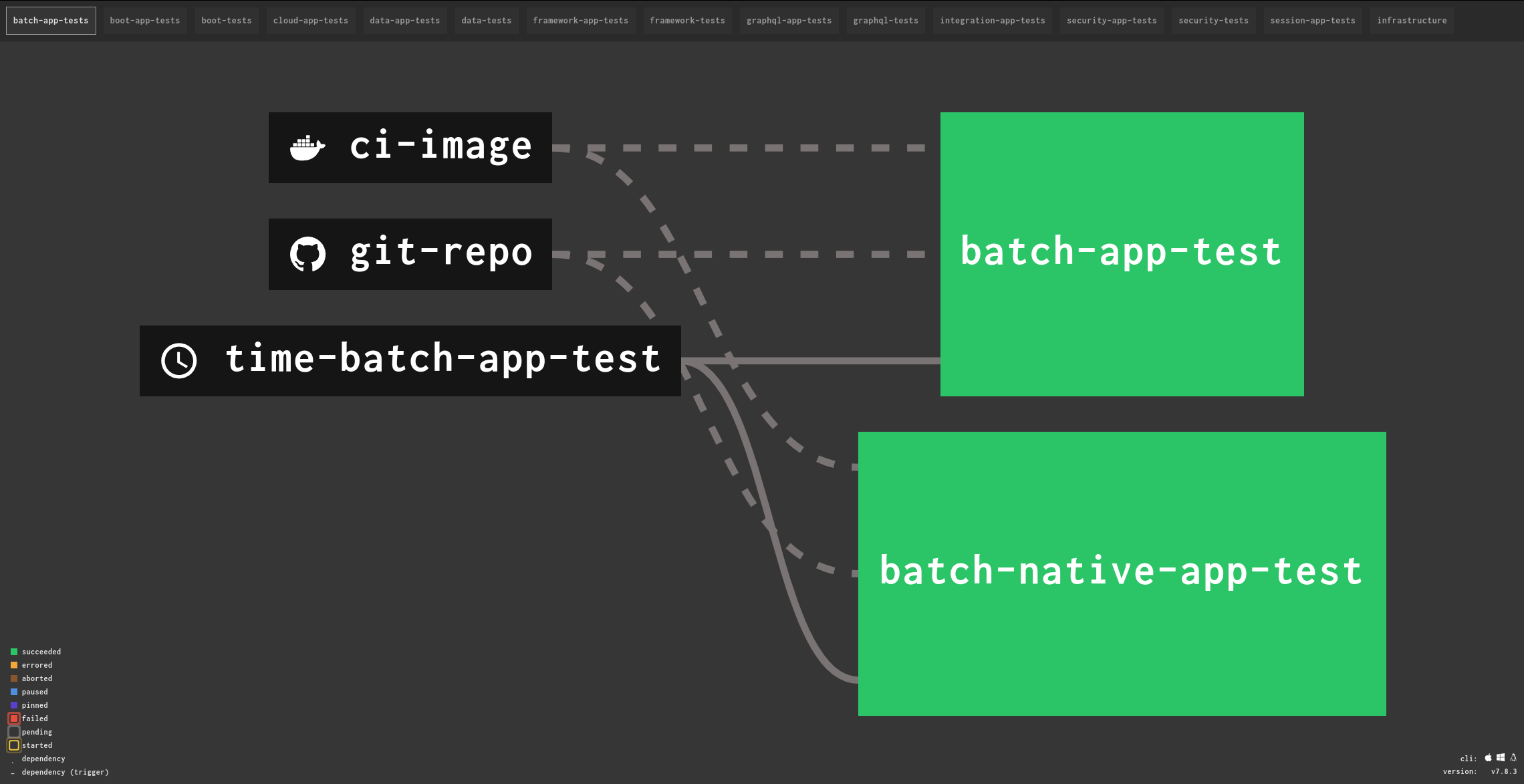Viewport: 1524px width, 784px height.
Task: Click the red failed status legend icon
Action: tap(14, 718)
